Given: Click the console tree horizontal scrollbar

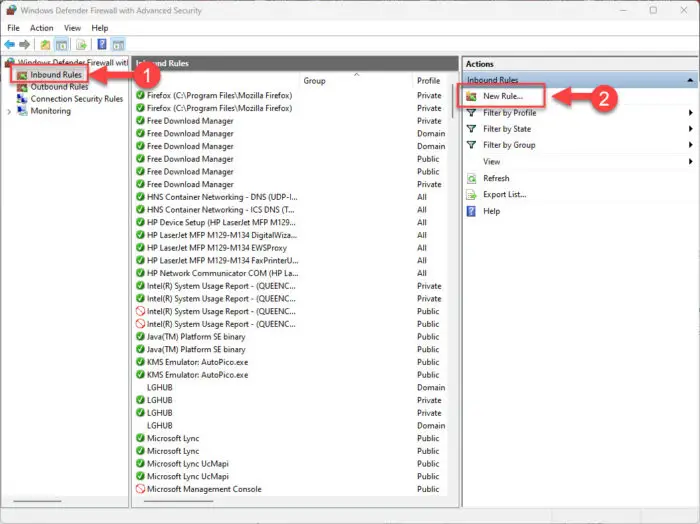Looking at the screenshot, I should [37, 501].
